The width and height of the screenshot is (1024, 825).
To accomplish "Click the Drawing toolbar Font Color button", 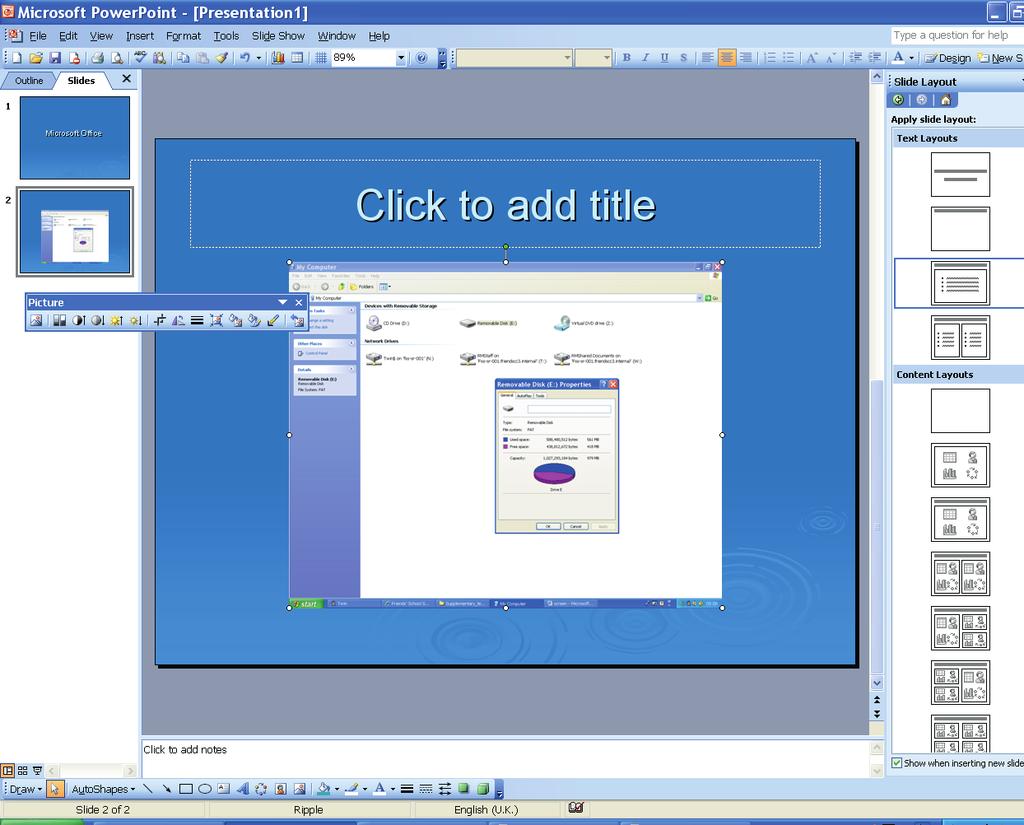I will point(379,789).
